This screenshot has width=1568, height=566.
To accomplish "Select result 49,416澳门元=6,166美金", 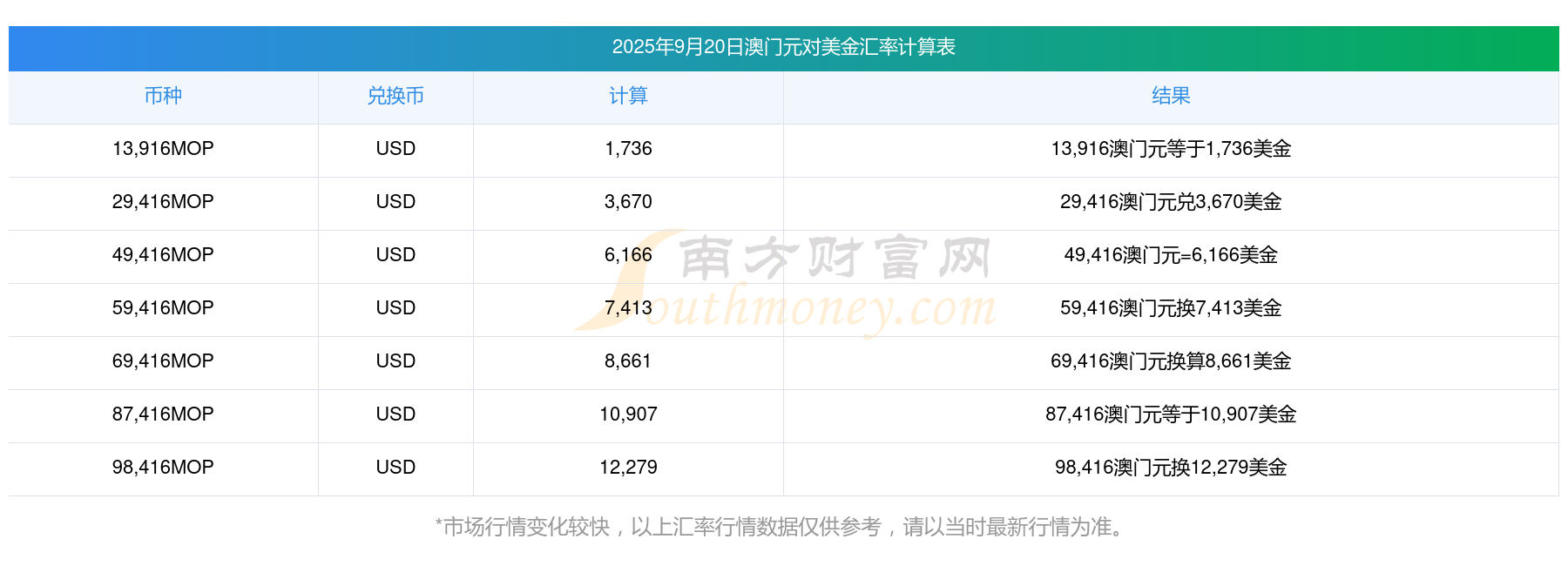I will [1171, 255].
